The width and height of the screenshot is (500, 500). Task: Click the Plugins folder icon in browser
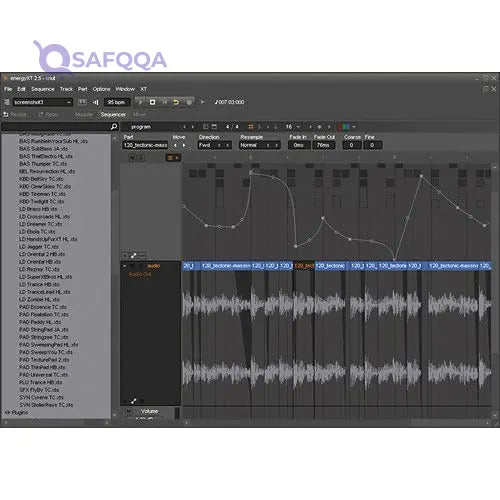point(7,412)
